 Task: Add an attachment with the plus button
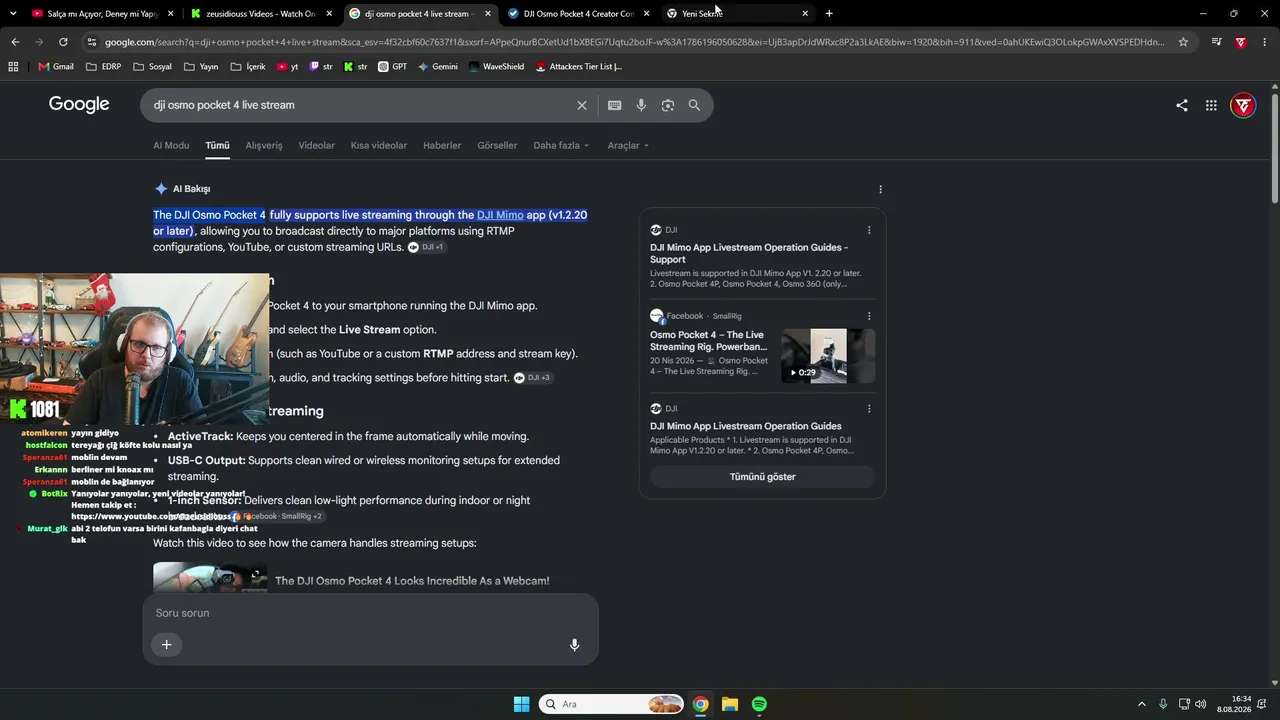pyautogui.click(x=167, y=645)
